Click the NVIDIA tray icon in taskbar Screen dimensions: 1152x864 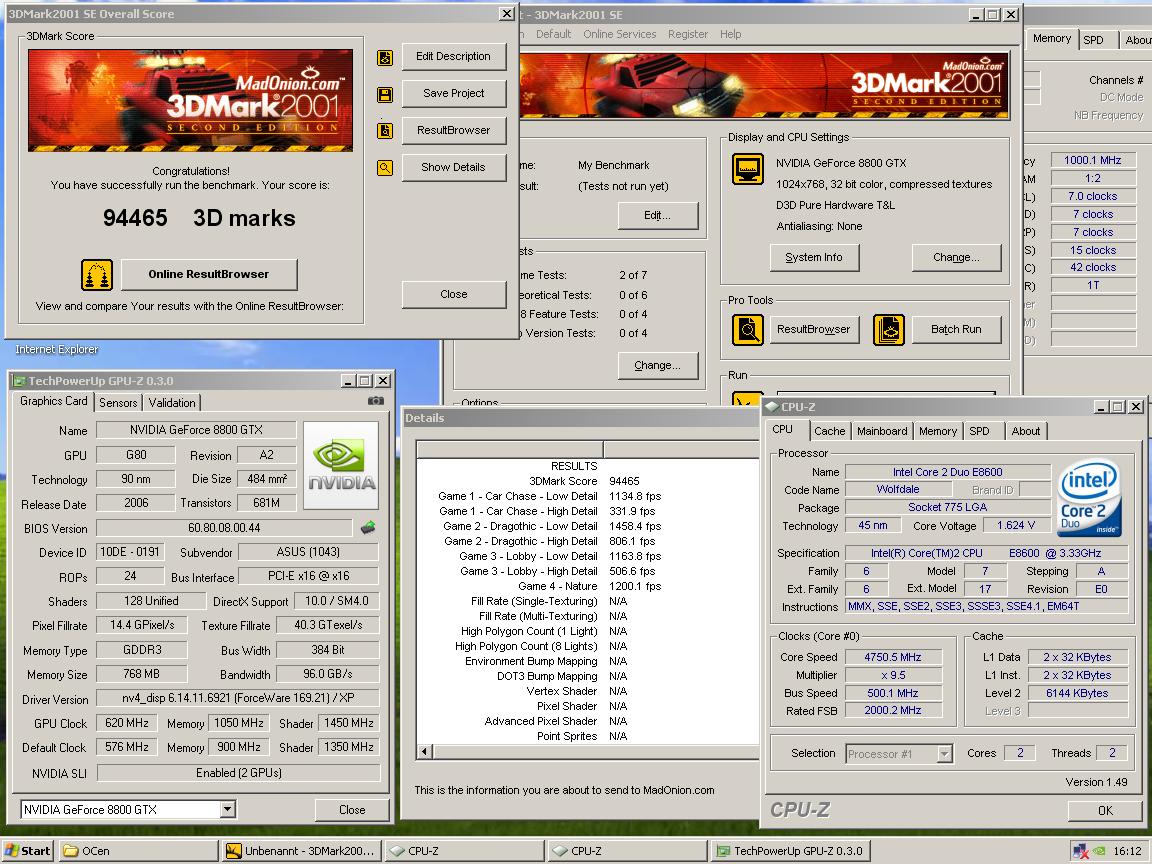1099,851
